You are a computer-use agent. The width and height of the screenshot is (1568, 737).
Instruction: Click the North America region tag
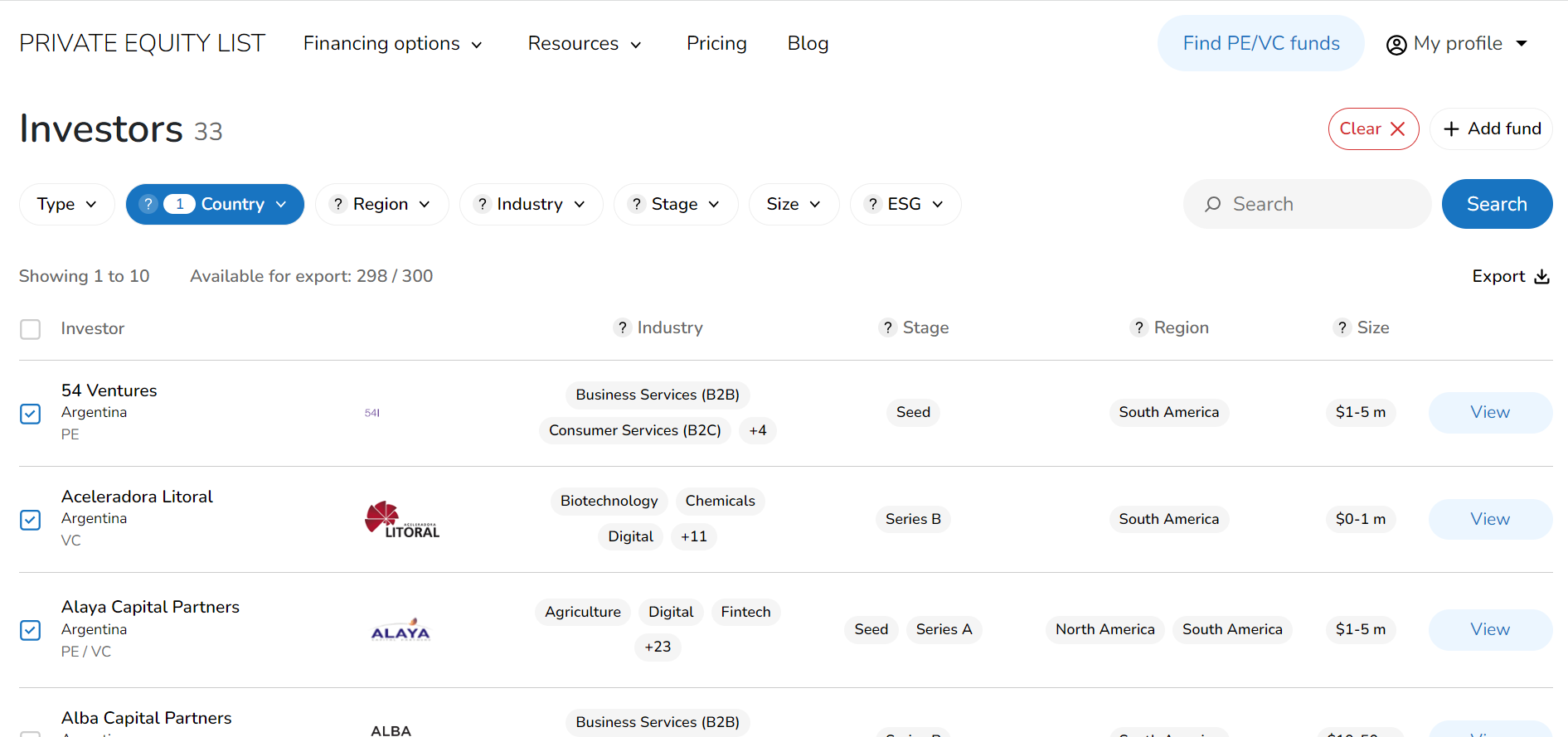[1104, 629]
